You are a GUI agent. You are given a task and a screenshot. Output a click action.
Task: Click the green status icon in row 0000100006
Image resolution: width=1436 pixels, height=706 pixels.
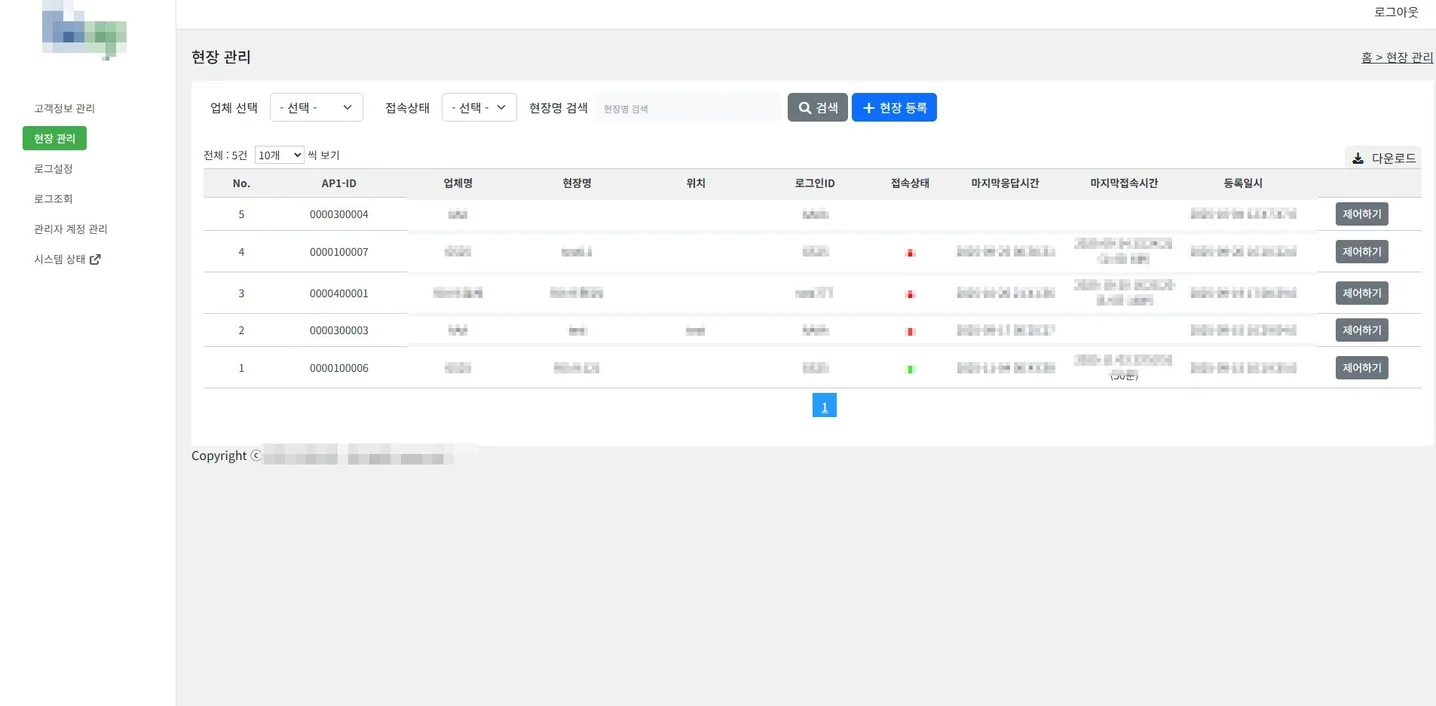910,369
